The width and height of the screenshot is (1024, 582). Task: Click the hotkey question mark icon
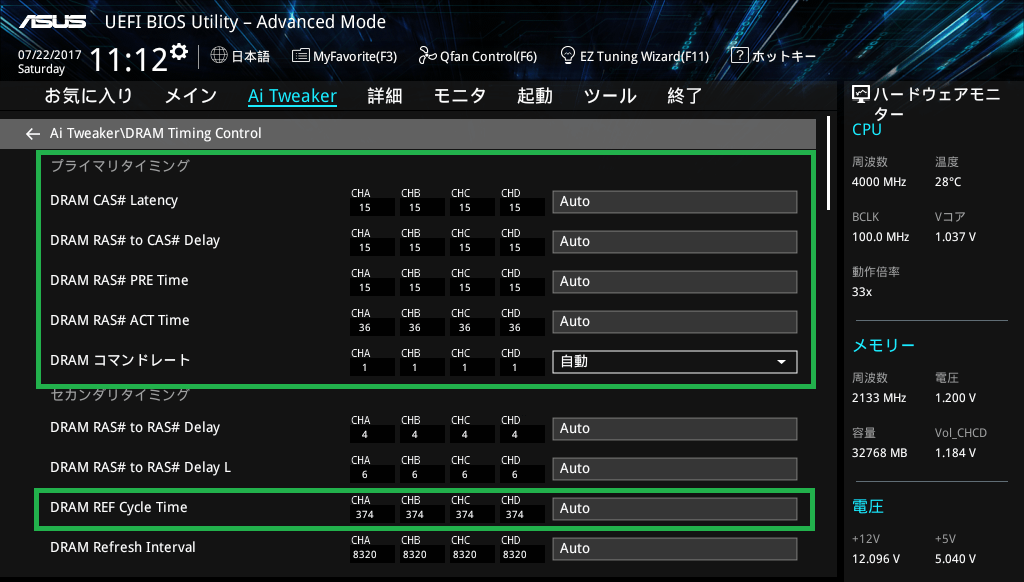coord(739,56)
